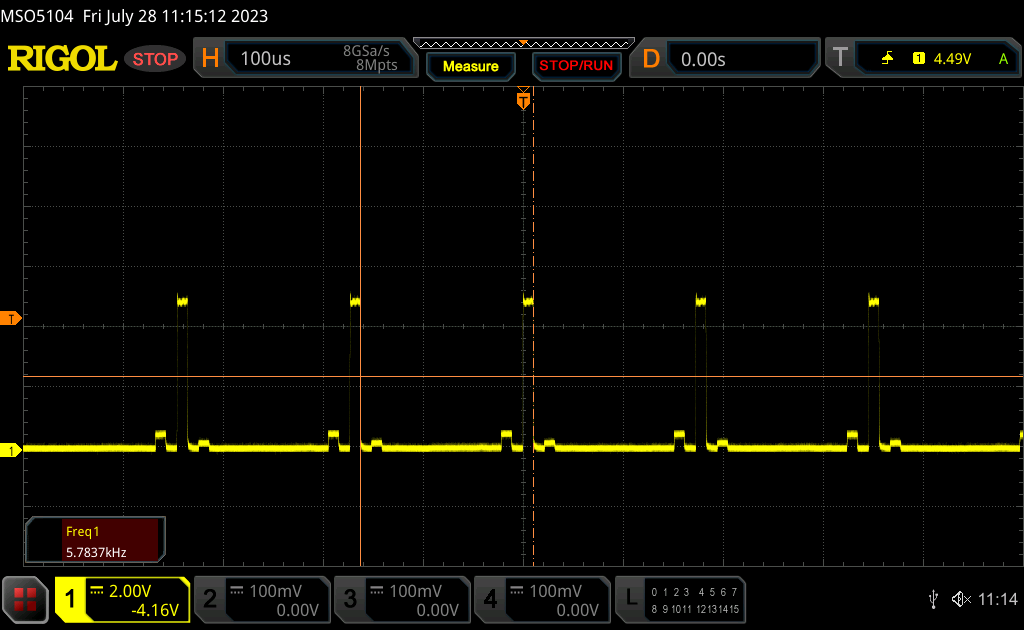This screenshot has height=630, width=1024.
Task: Select the horizontal trigger position marker T
Action: point(523,99)
